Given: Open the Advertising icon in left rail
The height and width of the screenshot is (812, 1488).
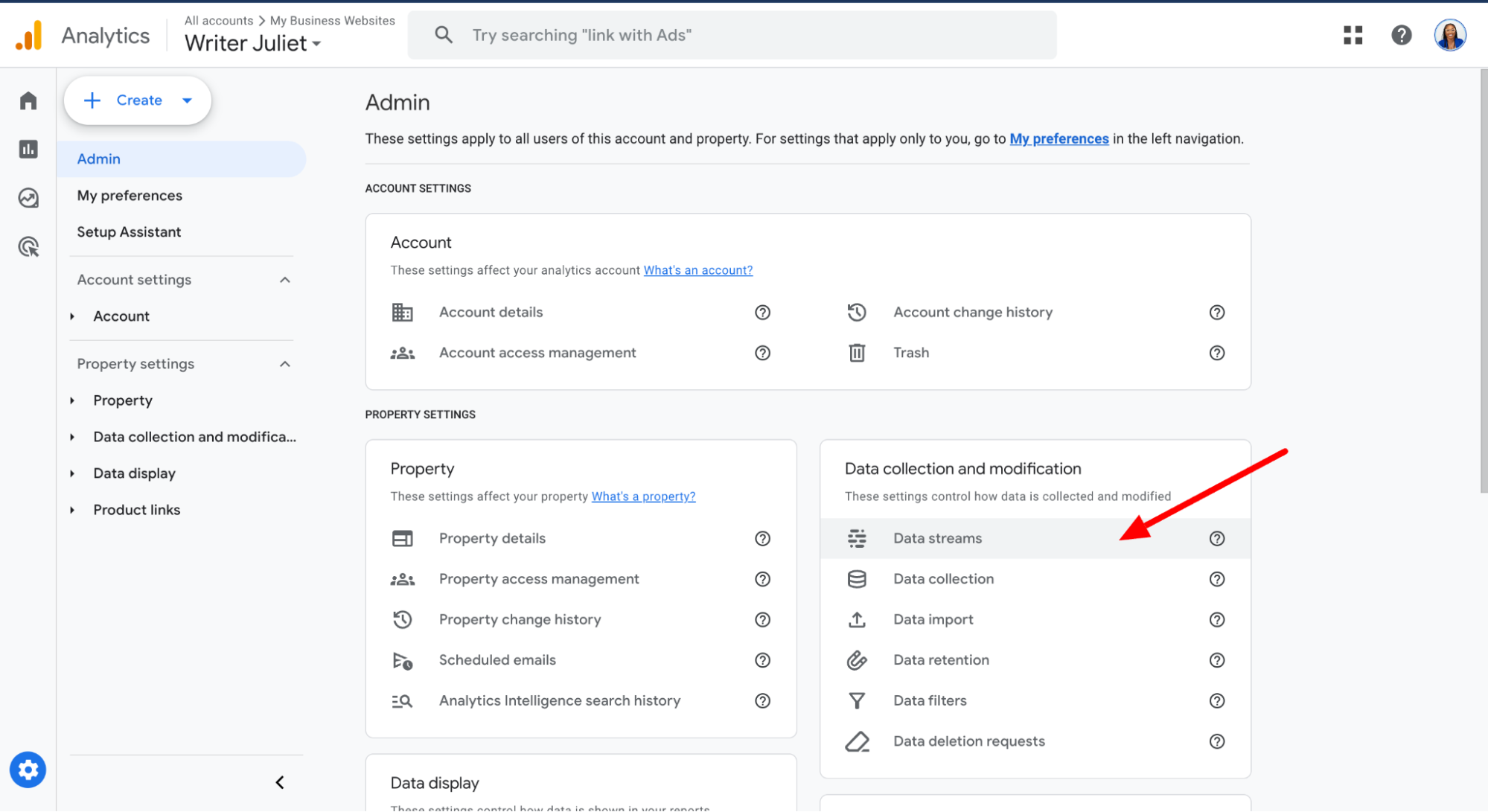Looking at the screenshot, I should point(28,246).
